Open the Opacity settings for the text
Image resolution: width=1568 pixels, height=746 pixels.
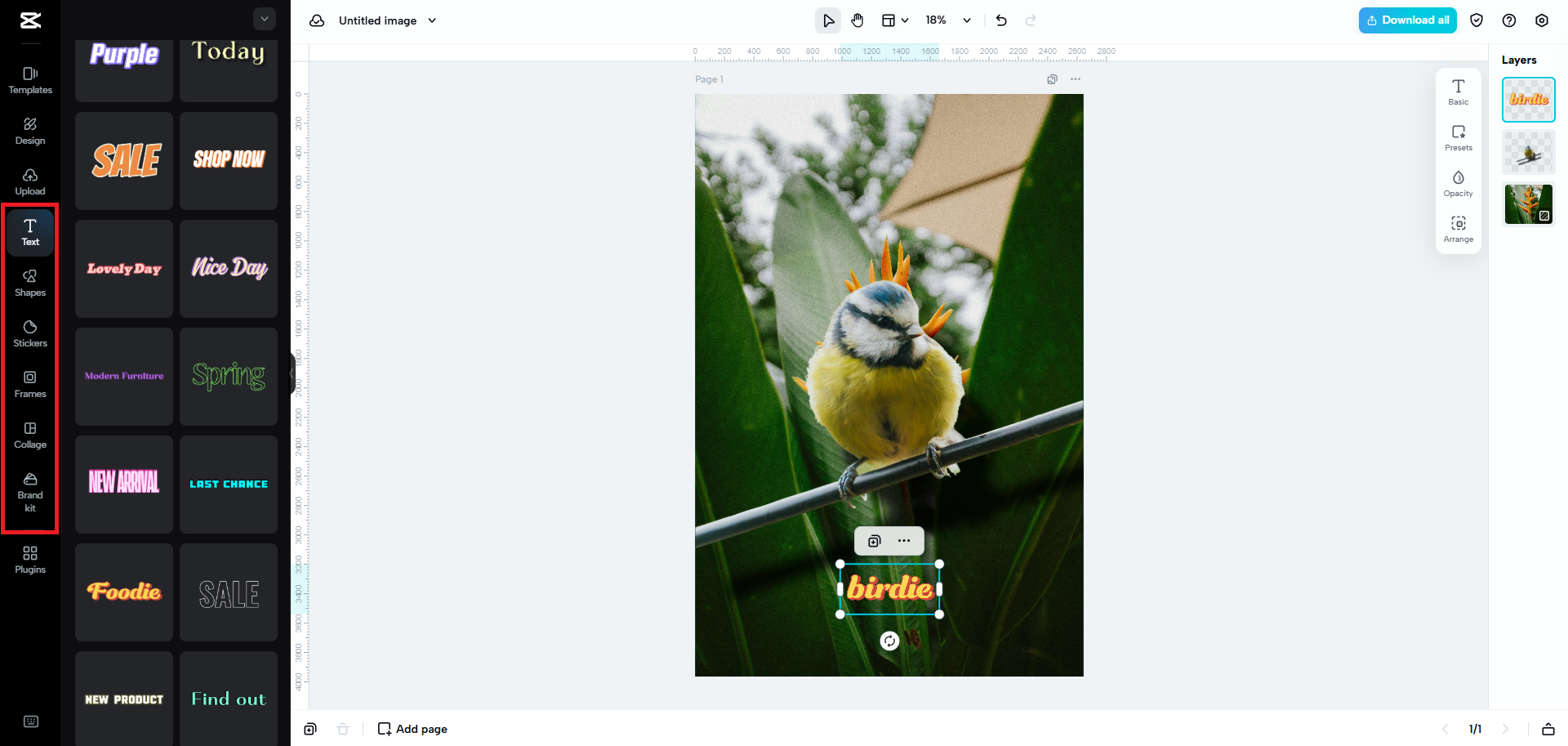(1459, 183)
